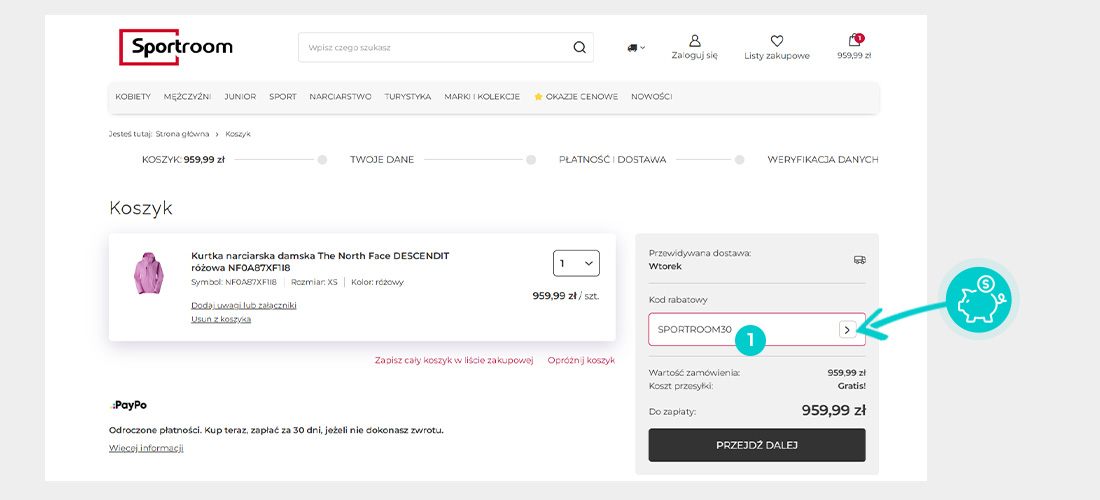1100x500 pixels.
Task: Click PRZEJDŹ DALEJ button
Action: point(756,445)
